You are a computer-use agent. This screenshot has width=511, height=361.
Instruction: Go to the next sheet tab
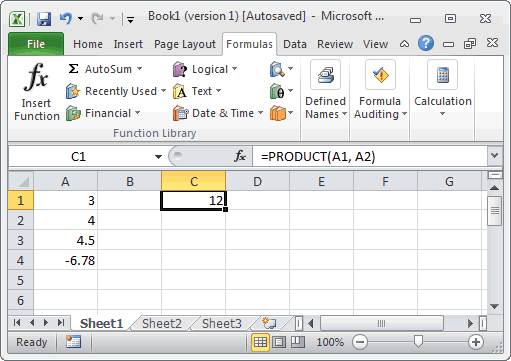point(46,322)
